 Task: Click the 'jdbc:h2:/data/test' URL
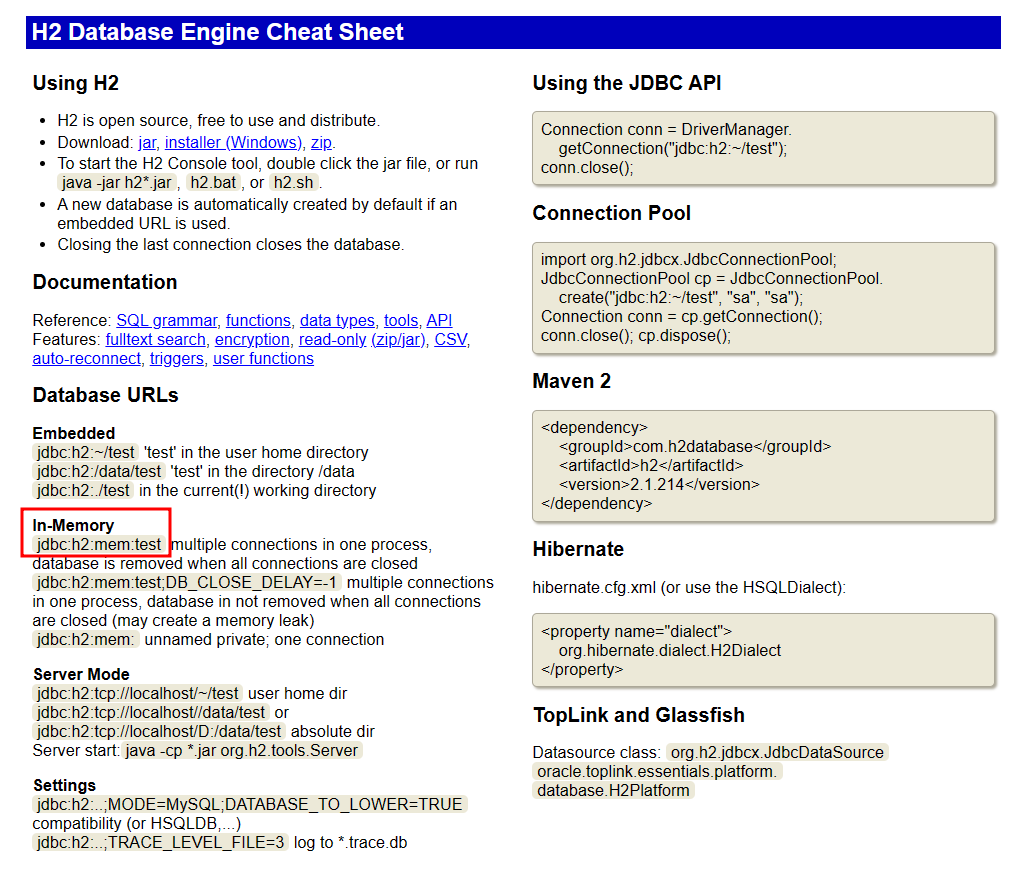(x=99, y=472)
